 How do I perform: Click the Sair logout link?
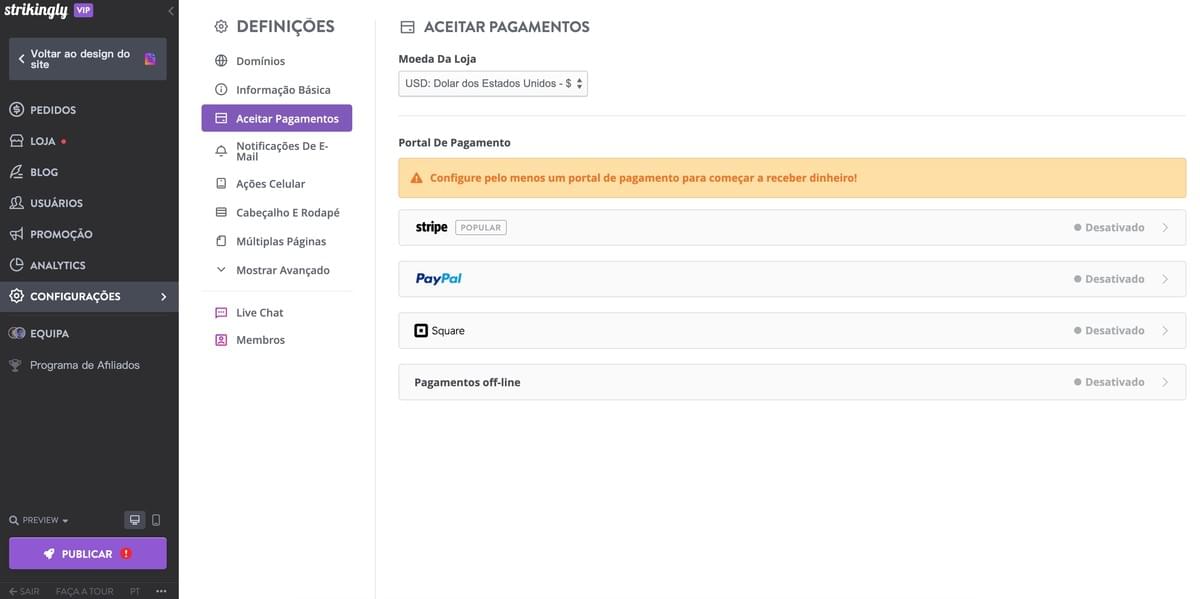tap(24, 591)
